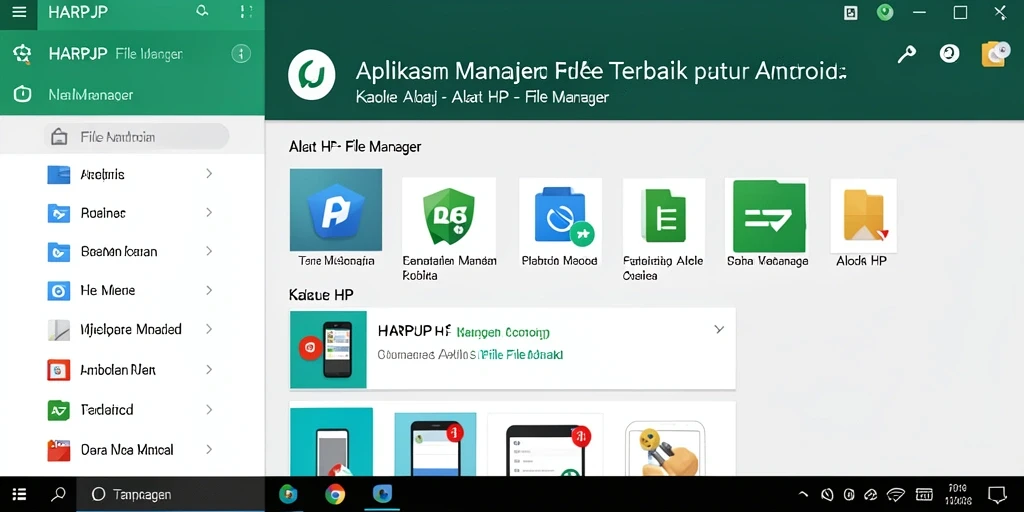Image resolution: width=1024 pixels, height=512 pixels.
Task: Expand the Arebmis row chevron
Action: (x=209, y=174)
